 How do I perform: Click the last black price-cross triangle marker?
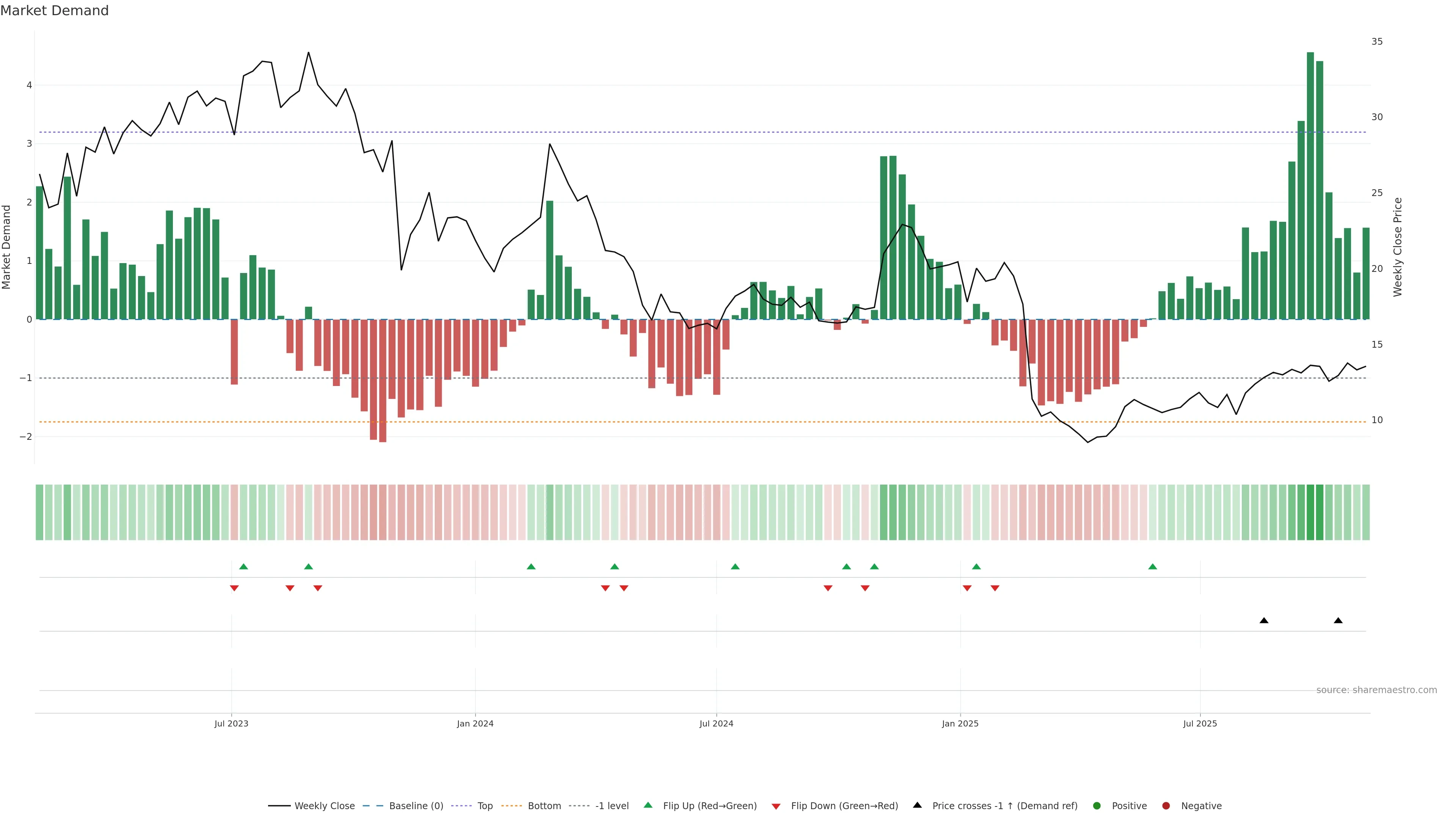pos(1338,621)
